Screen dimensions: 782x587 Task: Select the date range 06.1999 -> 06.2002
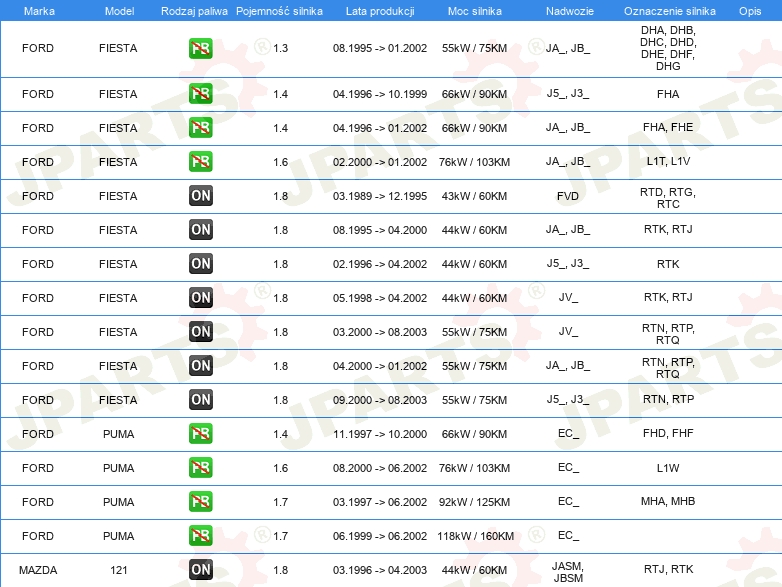point(380,536)
